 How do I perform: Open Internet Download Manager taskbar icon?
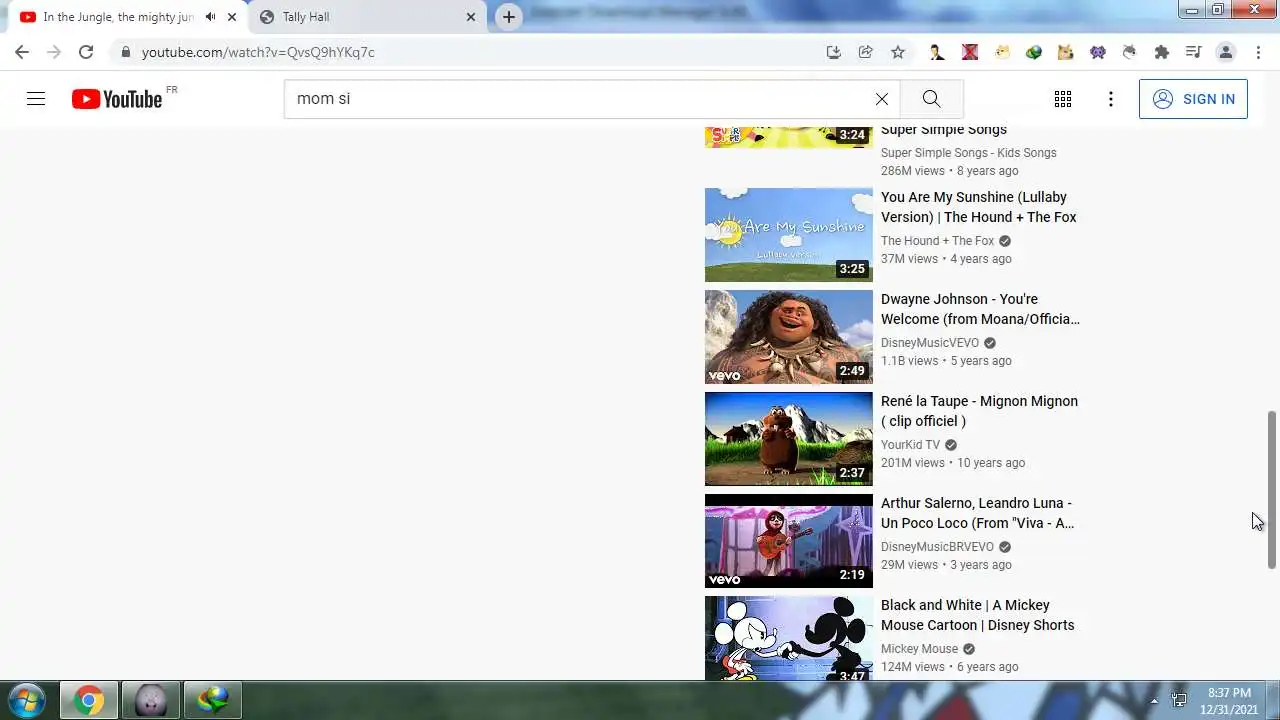click(212, 701)
